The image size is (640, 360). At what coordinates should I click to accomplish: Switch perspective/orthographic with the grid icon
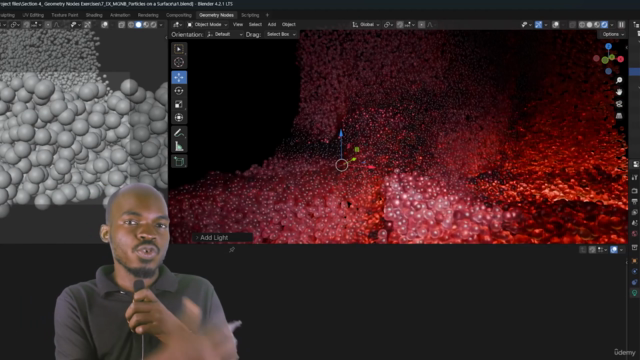tap(619, 116)
